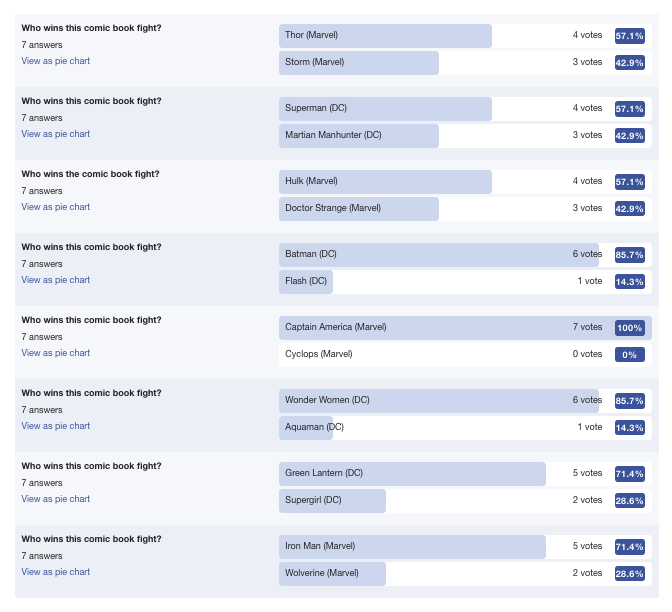Click the Captain America (Marvel) result bar
Screen dimensions: 672x612
pyautogui.click(x=465, y=328)
